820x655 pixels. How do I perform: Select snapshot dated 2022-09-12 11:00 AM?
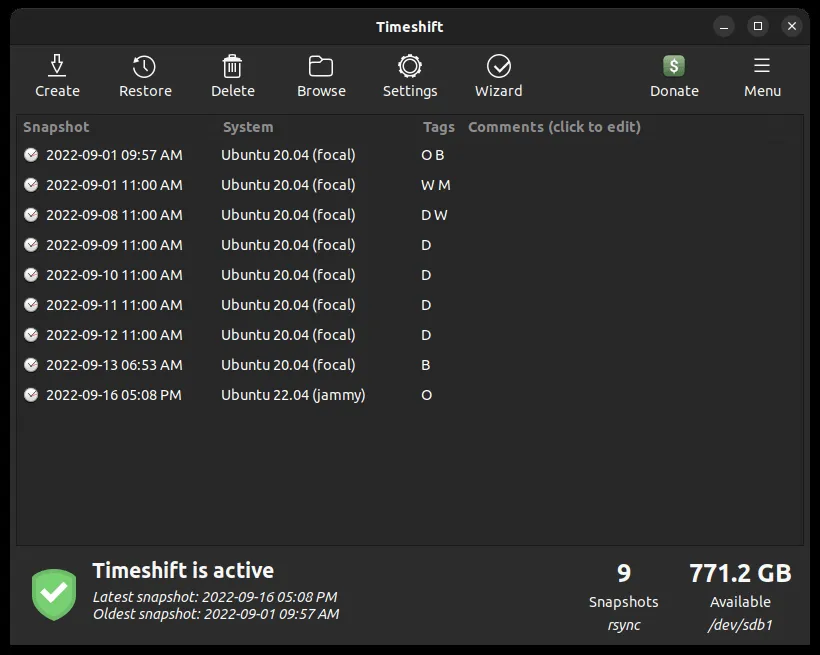coord(115,335)
